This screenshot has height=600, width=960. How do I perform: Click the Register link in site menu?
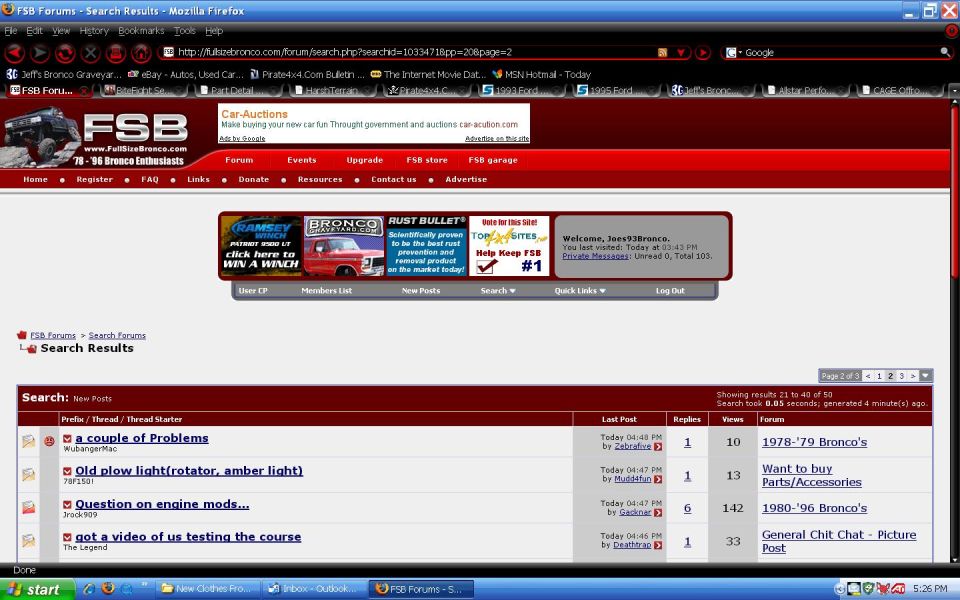tap(94, 179)
